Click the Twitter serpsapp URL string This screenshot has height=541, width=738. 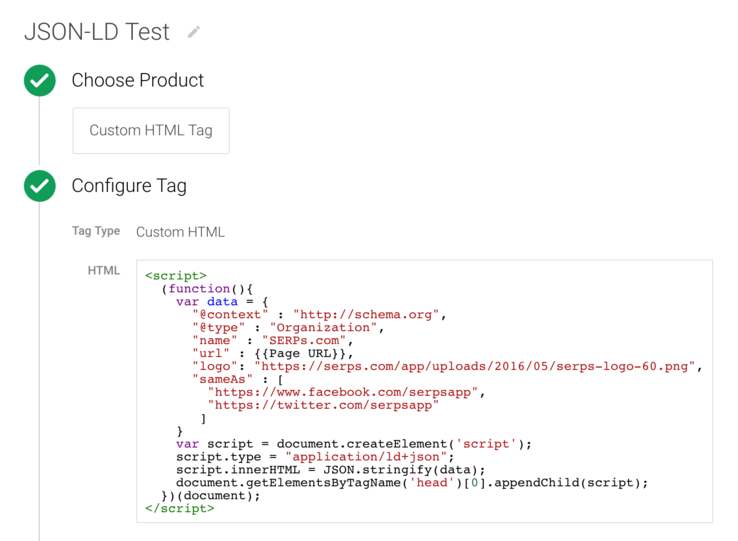323,405
